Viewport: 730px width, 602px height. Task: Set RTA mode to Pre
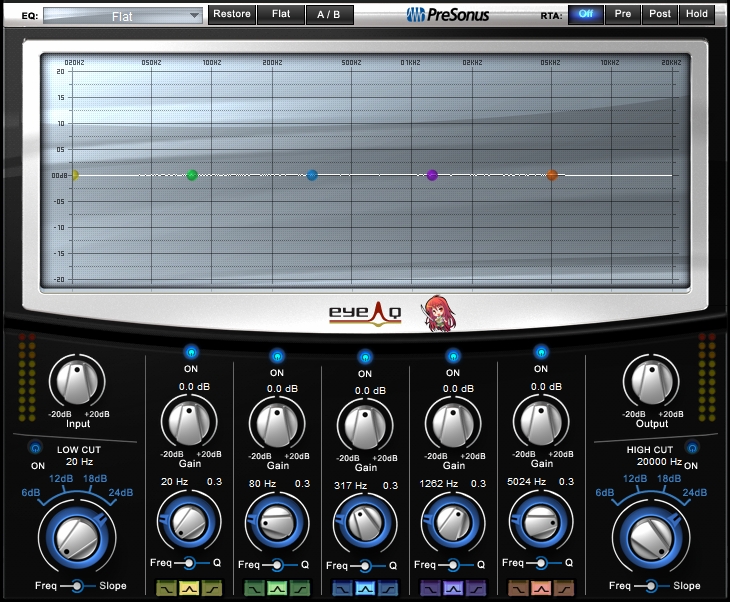coord(622,14)
